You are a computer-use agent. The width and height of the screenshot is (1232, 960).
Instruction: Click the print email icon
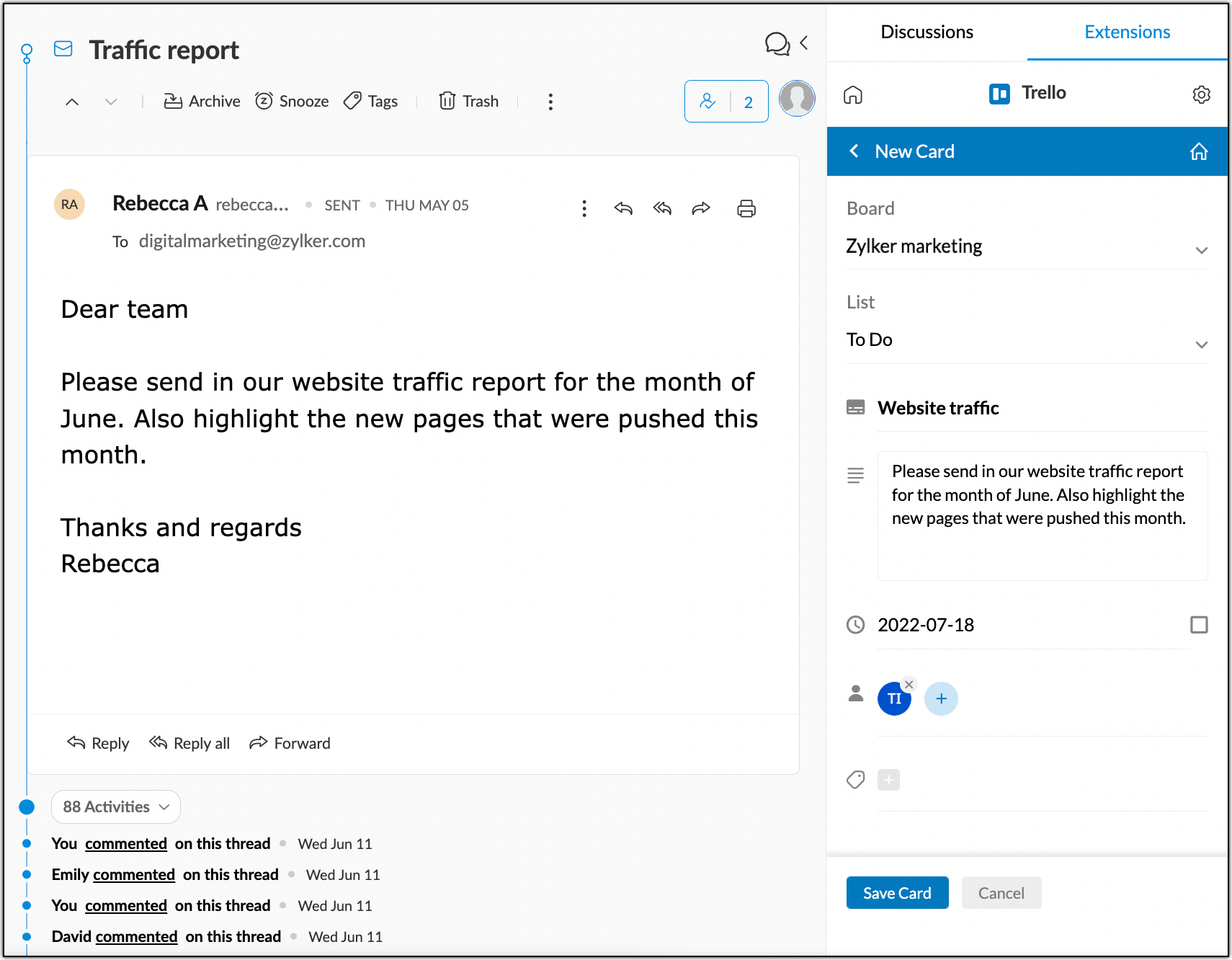[x=746, y=209]
